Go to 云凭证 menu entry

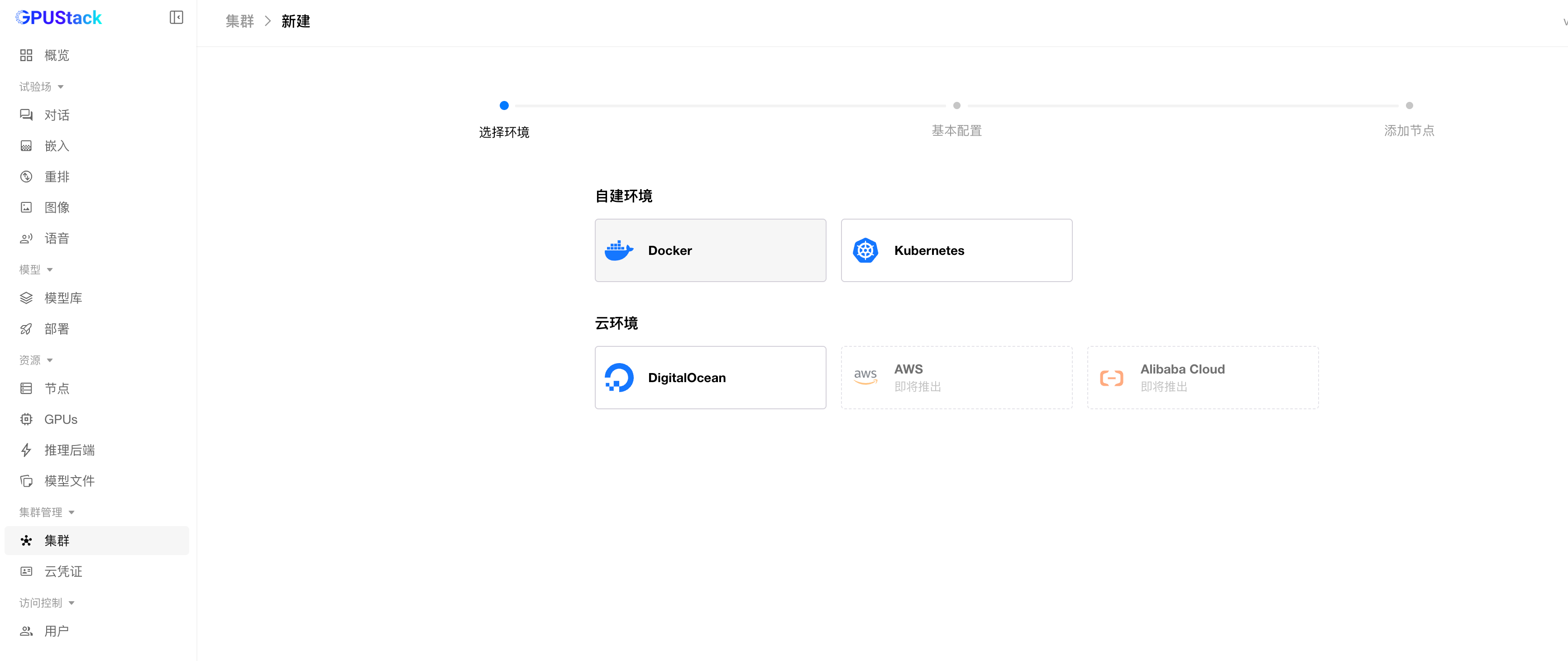pos(63,571)
